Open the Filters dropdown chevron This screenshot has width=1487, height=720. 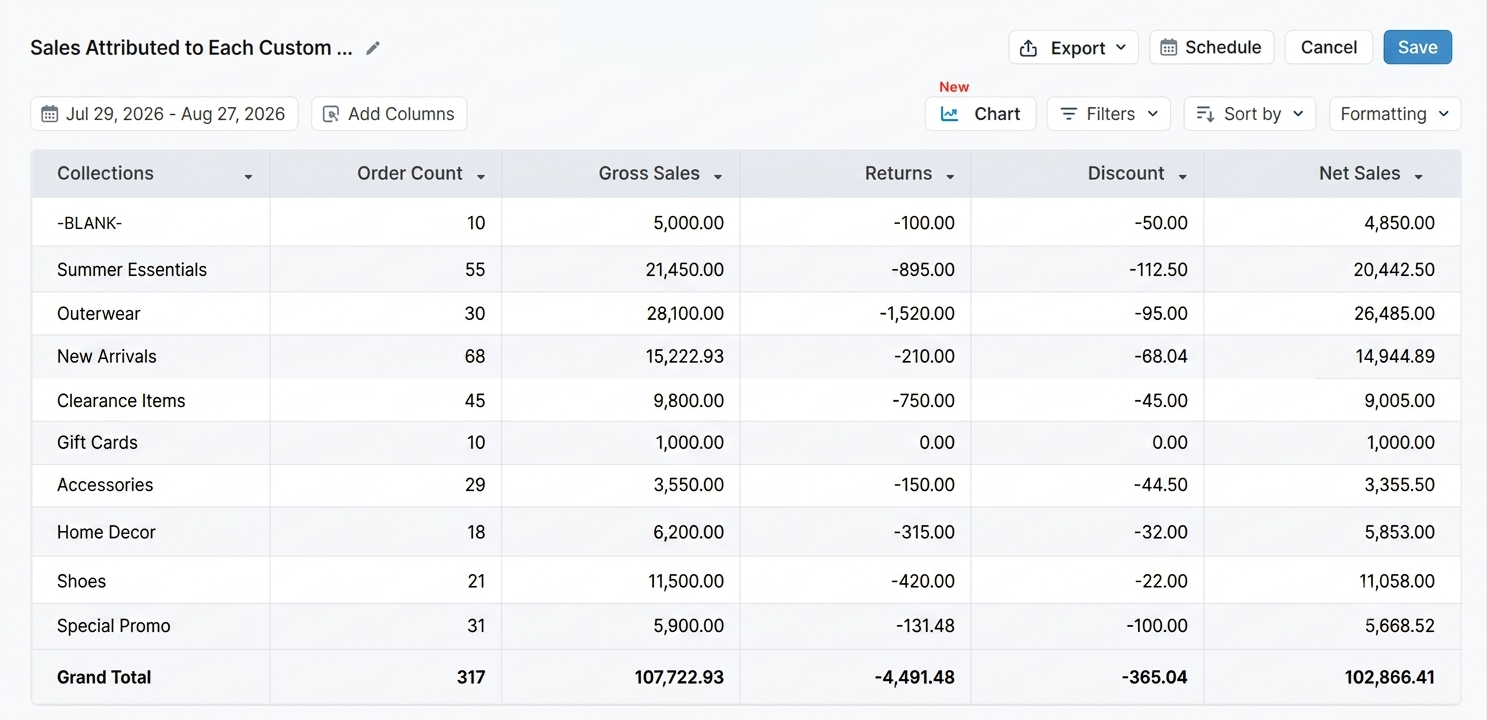[1153, 114]
